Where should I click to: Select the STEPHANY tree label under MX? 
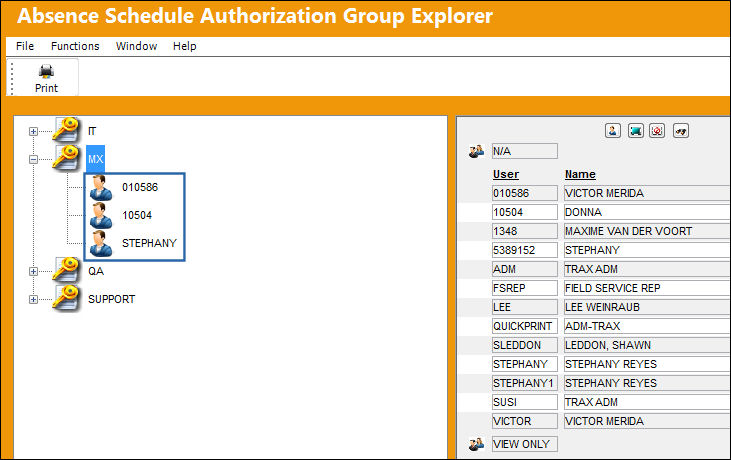pos(149,243)
